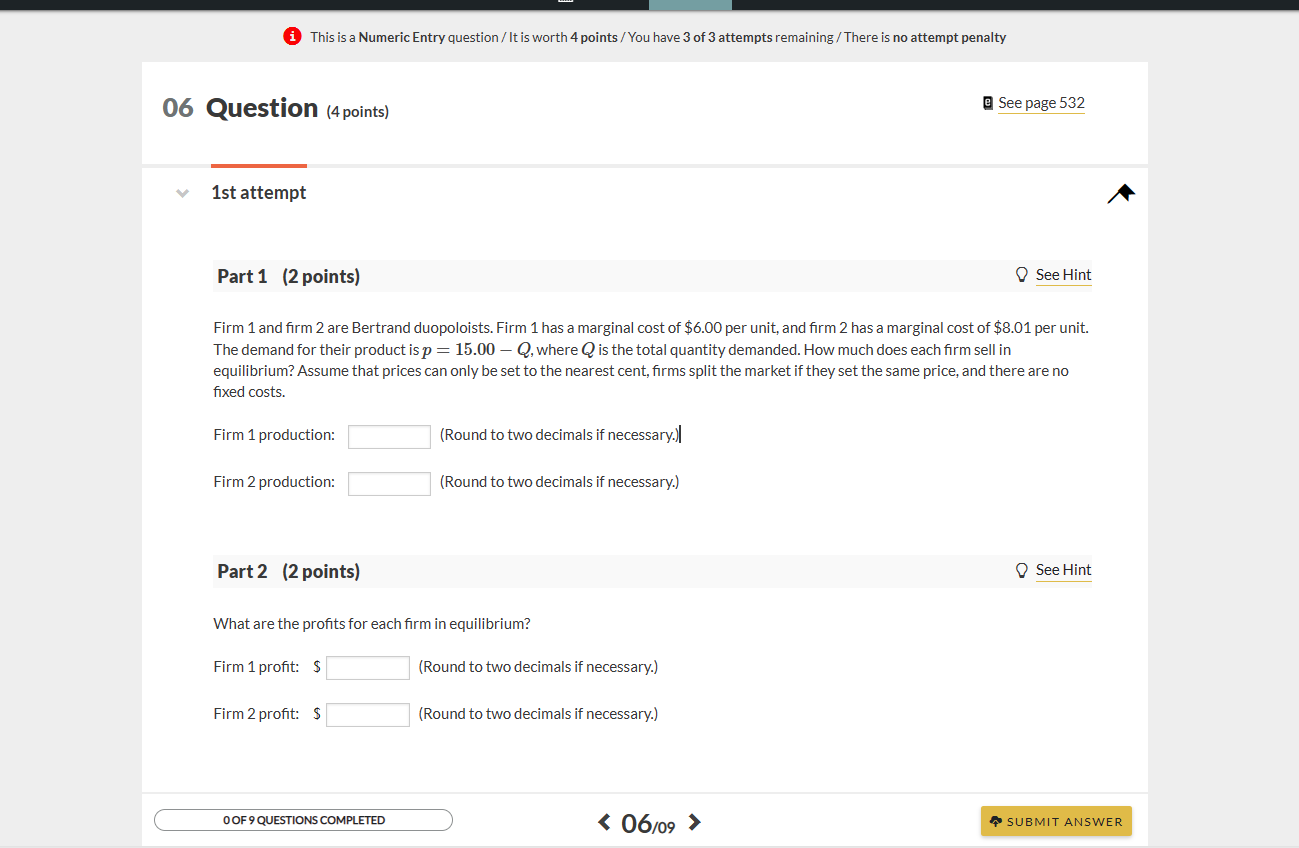Open the question navigation right chevron
The width and height of the screenshot is (1299, 848).
[694, 821]
